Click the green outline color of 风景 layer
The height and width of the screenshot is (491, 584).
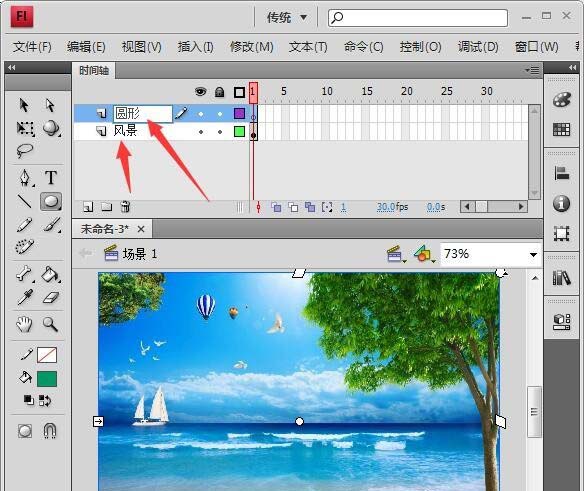point(239,131)
